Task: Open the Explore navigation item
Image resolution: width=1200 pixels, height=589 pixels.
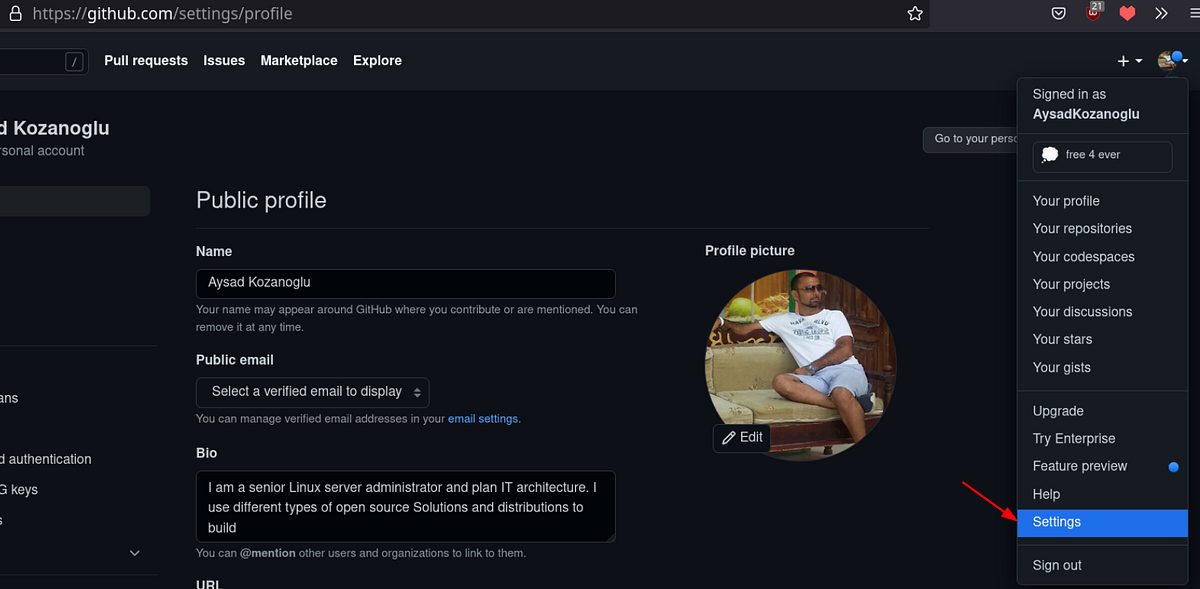Action: 377,60
